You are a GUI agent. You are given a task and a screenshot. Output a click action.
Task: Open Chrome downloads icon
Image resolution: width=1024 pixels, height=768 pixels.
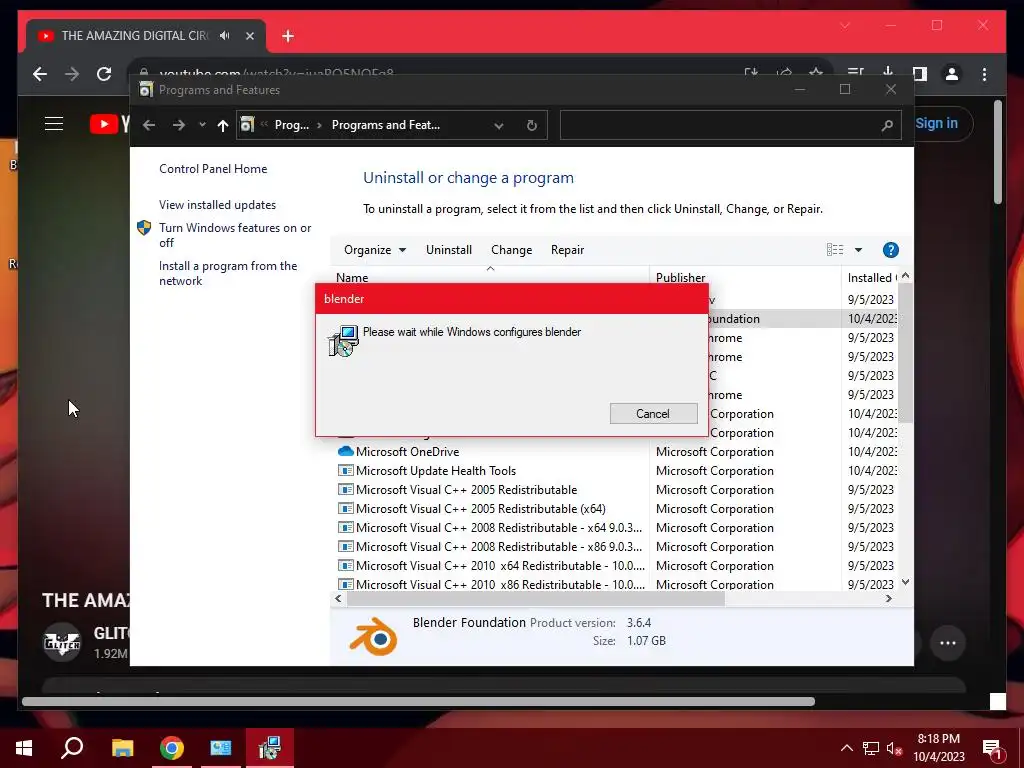pyautogui.click(x=888, y=73)
